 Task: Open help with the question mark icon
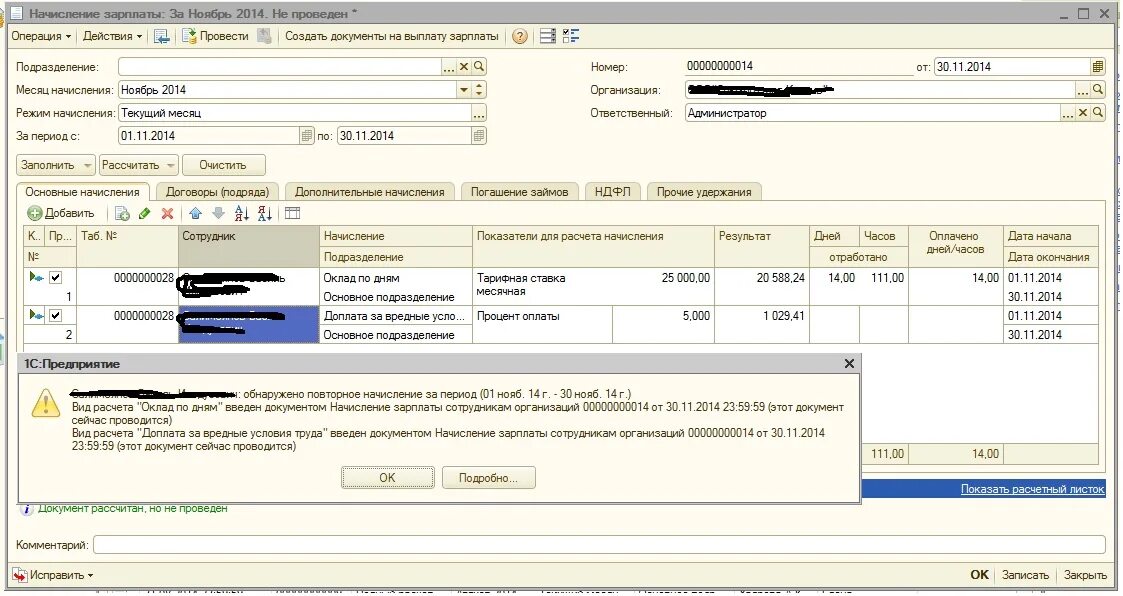point(520,37)
